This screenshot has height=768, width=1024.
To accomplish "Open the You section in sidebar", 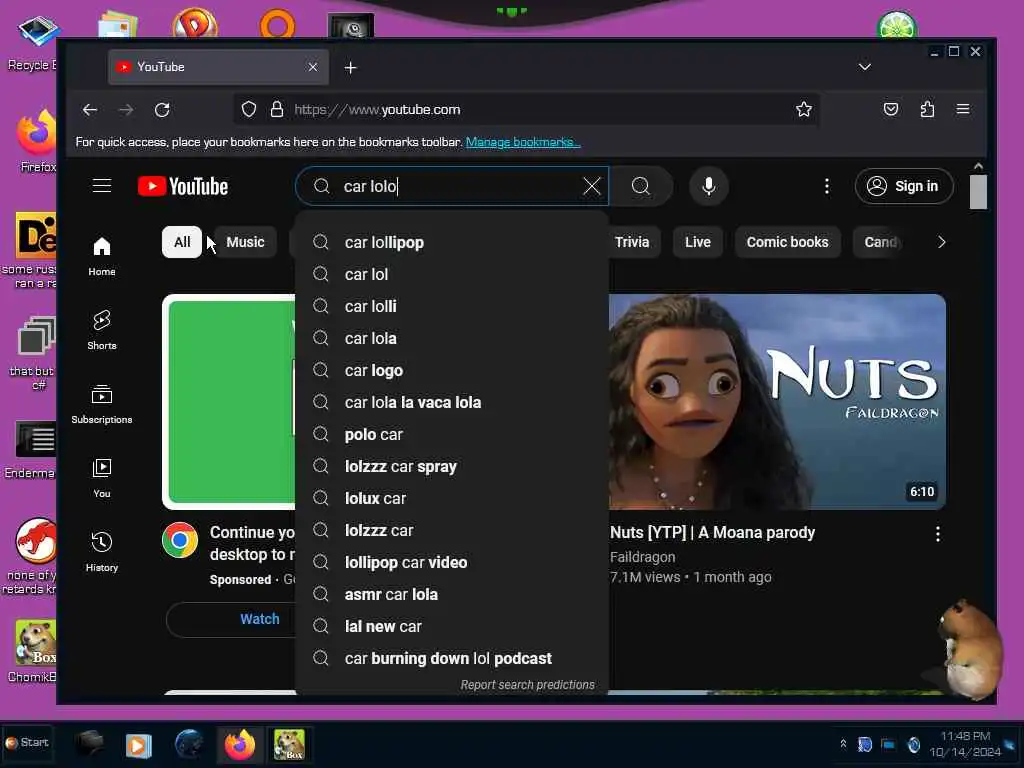I will (x=102, y=478).
